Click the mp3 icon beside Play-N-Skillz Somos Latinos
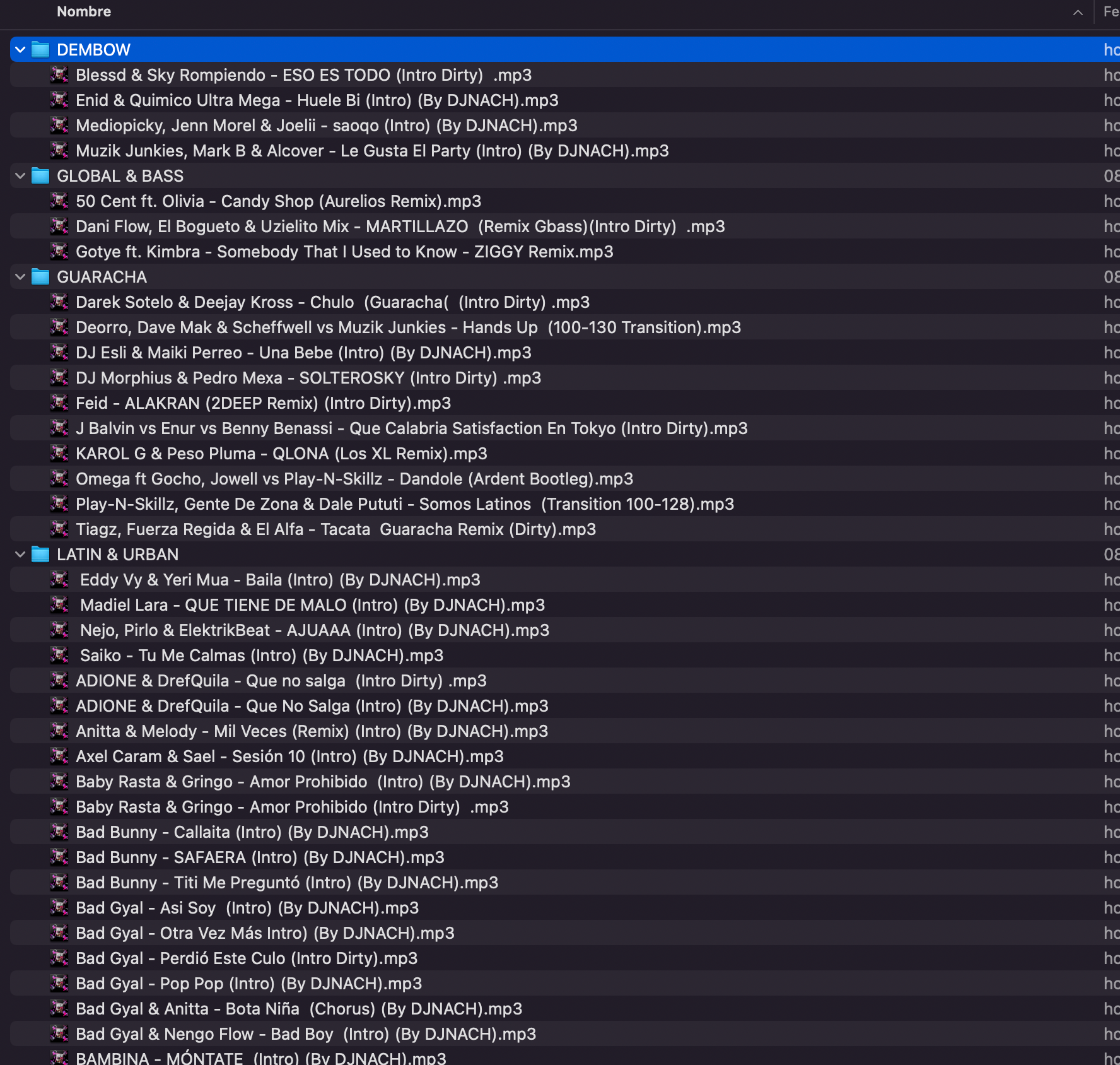1120x1065 pixels. (59, 503)
